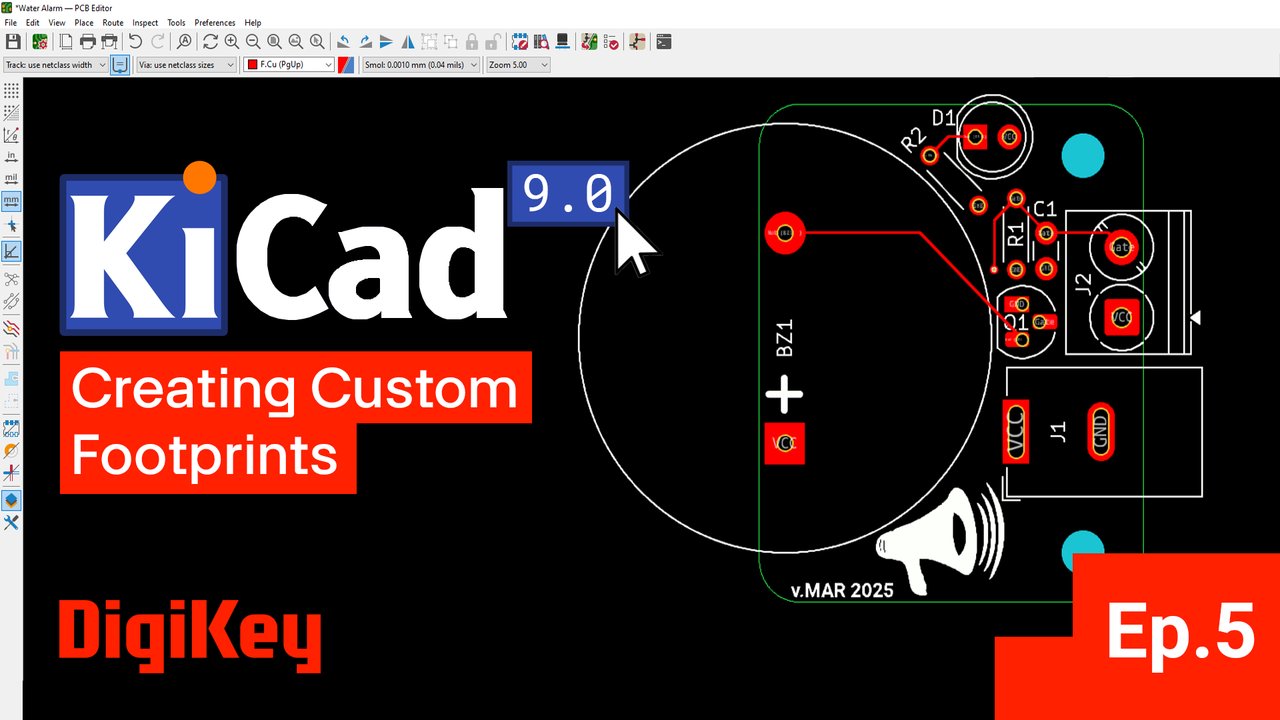The image size is (1280, 720).
Task: Open the Zoom 5.00 dropdown
Action: click(x=518, y=65)
